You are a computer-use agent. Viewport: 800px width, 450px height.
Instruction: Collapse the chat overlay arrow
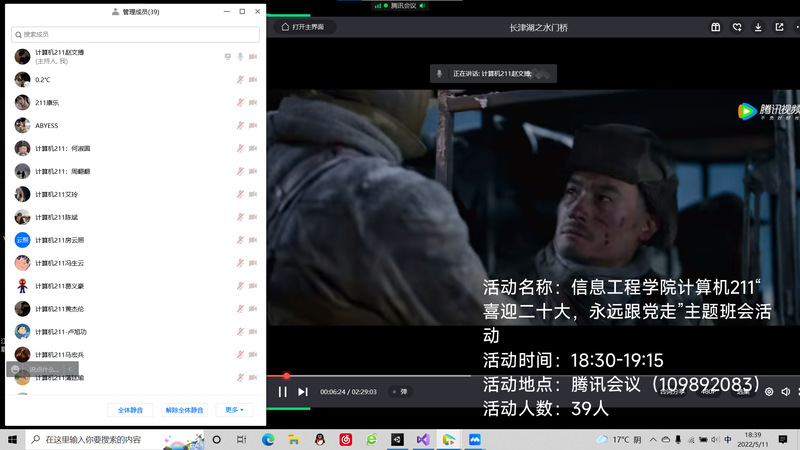click(x=70, y=369)
